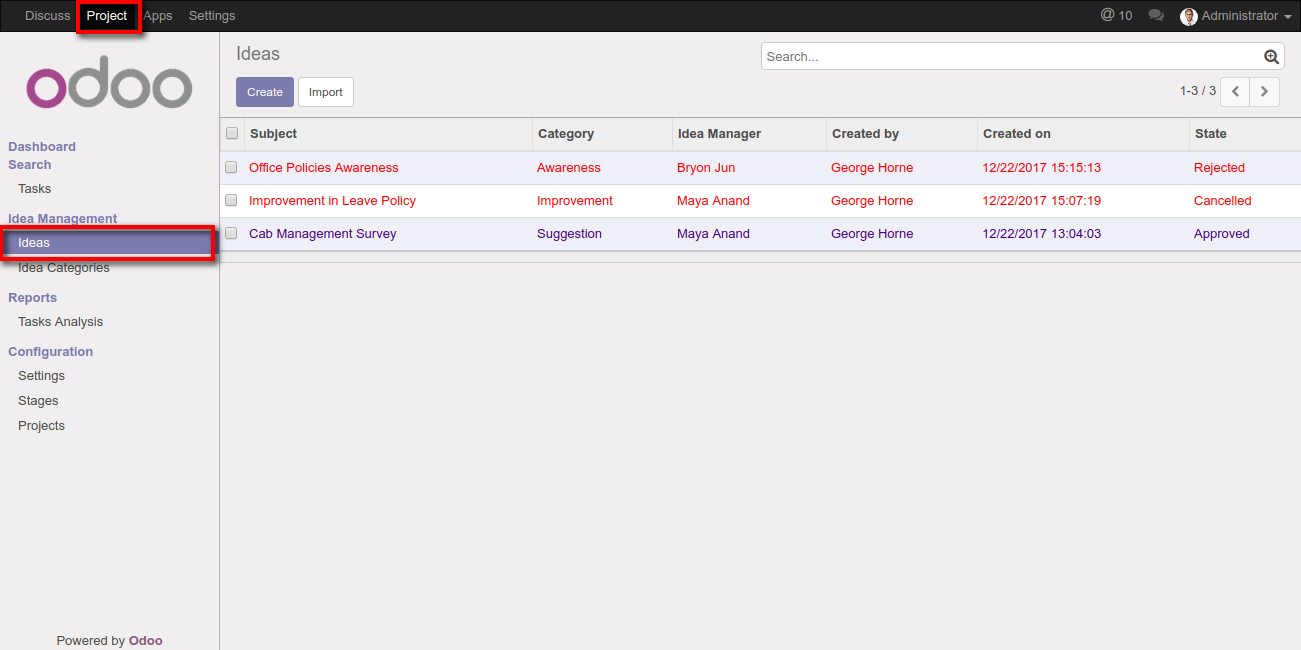Select Tasks in the sidebar
Screen dimensions: 1301x650
(x=35, y=189)
